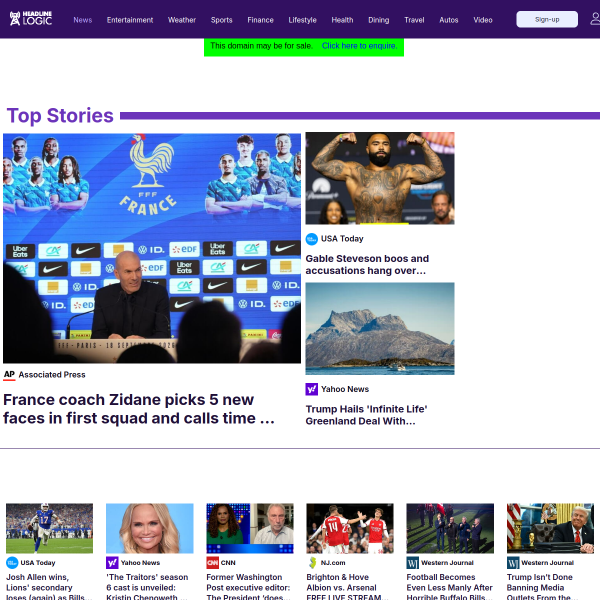600x600 pixels.
Task: Click the Sign-up button
Action: pyautogui.click(x=547, y=19)
